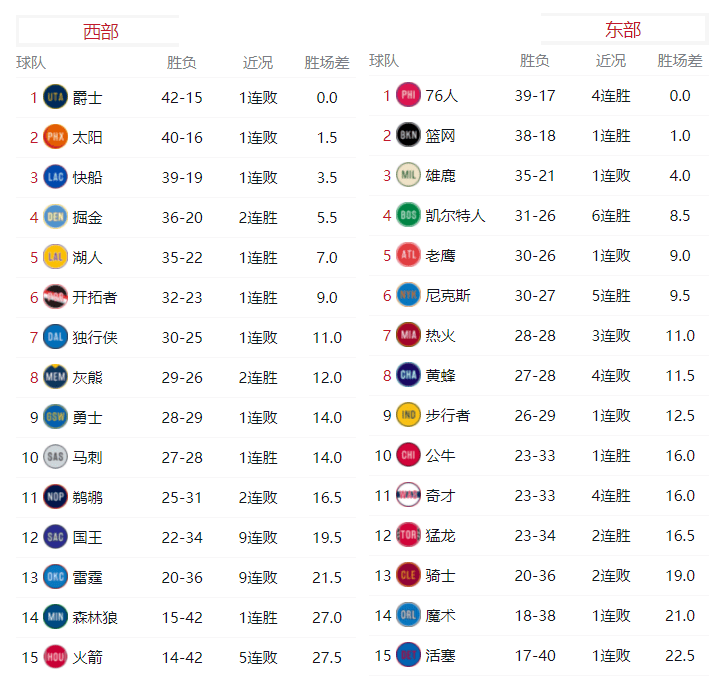The height and width of the screenshot is (688, 721).
Task: Switch to the 西部 conference tab
Action: (99, 32)
